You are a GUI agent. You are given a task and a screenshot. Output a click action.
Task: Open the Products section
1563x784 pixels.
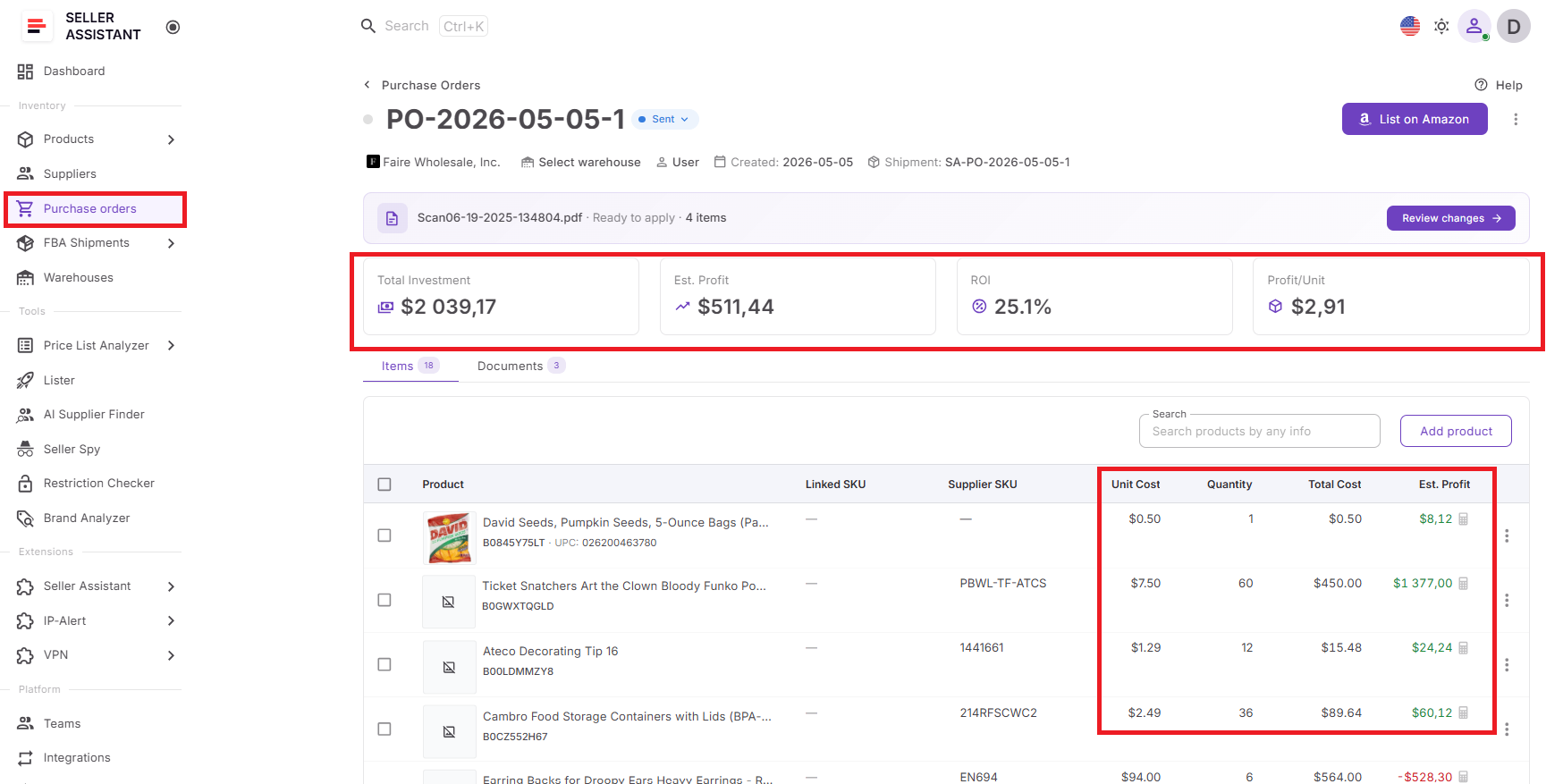click(69, 139)
